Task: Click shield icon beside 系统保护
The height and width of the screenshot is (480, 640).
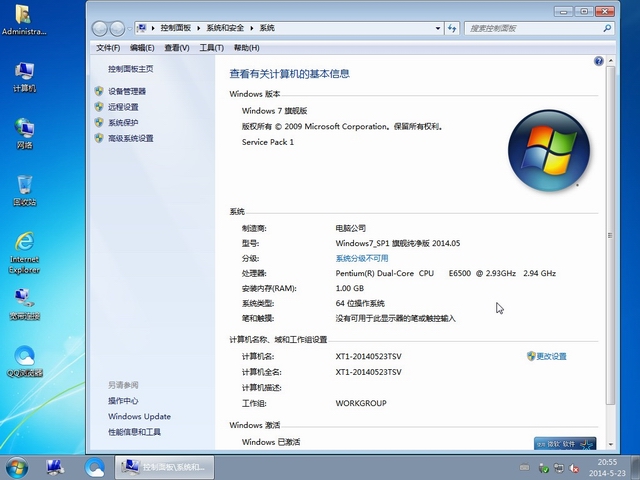Action: [x=99, y=122]
